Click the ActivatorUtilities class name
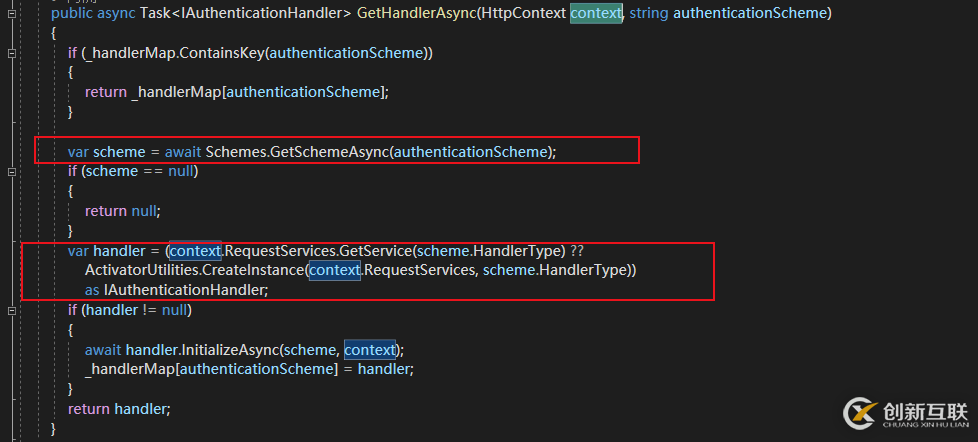Viewport: 978px width, 442px height. 140,270
